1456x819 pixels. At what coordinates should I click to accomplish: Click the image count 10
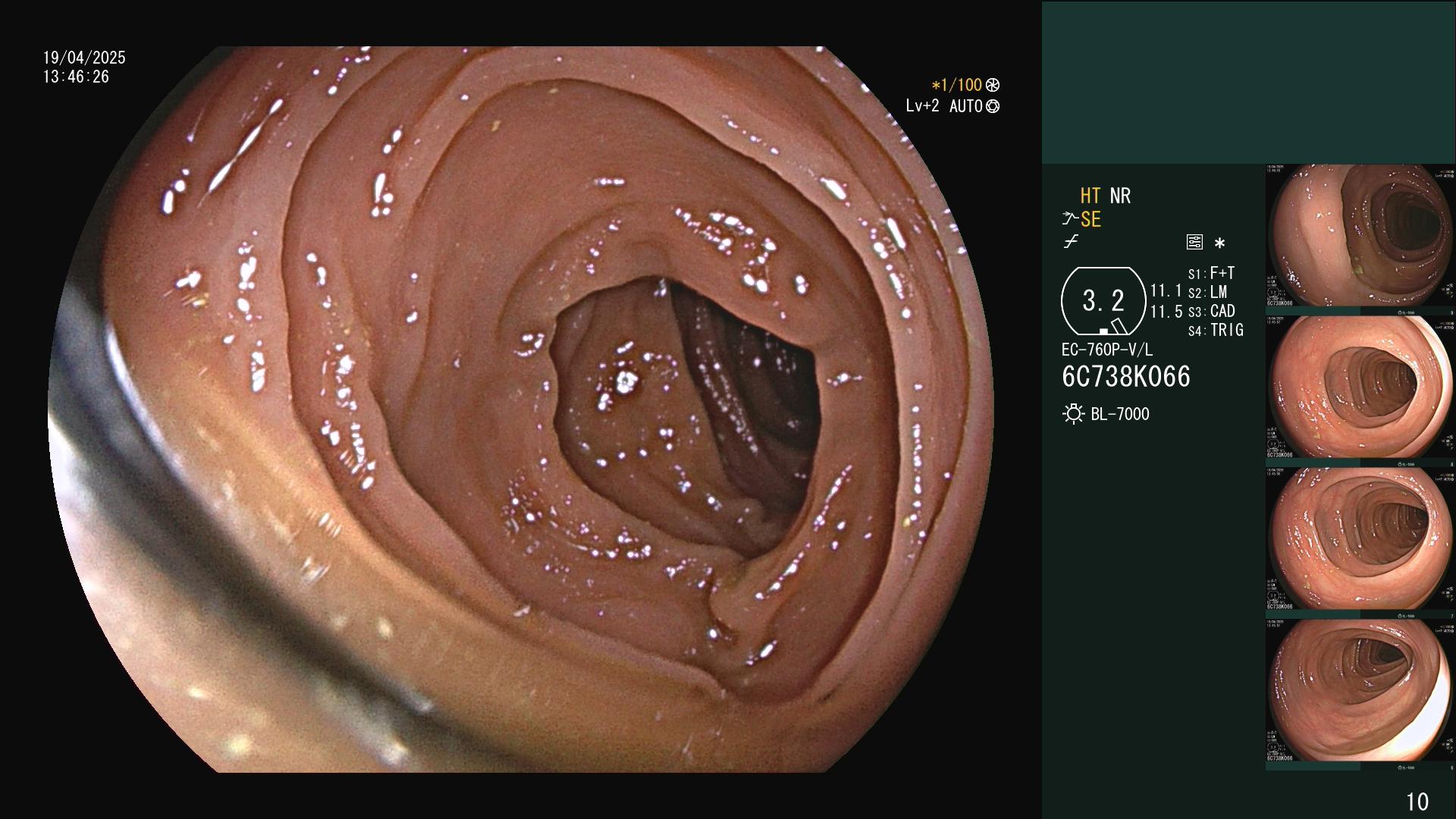1417,802
